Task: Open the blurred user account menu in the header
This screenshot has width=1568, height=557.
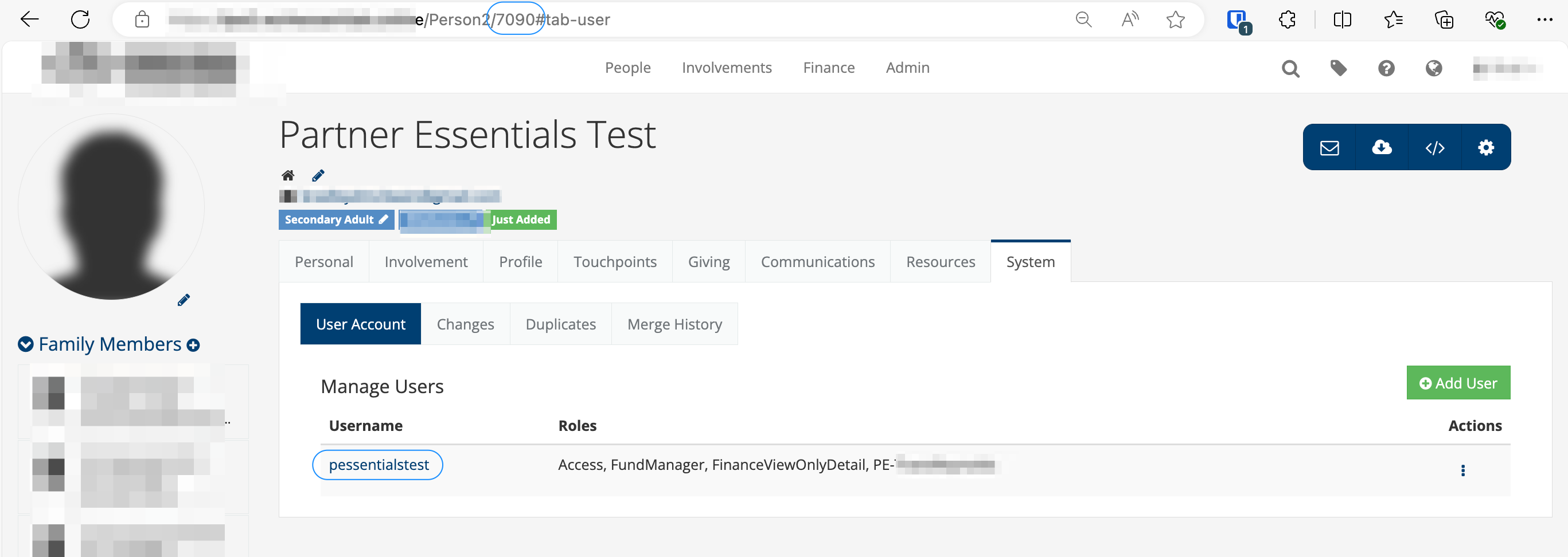Action: 1507,68
